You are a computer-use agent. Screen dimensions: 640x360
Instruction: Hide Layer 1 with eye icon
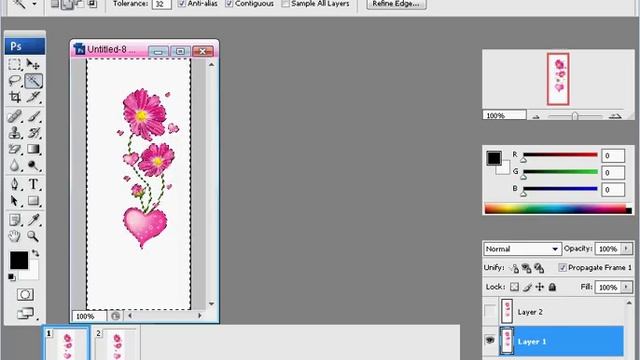(x=490, y=340)
